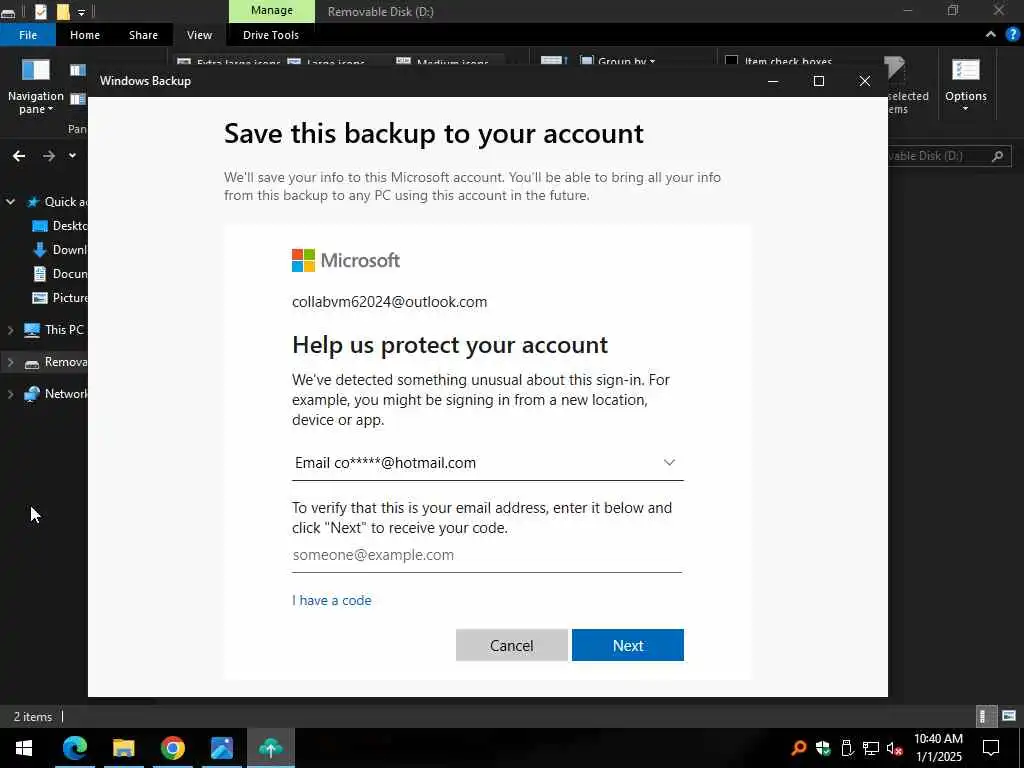Screen dimensions: 1024x768
Task: Open the Photos app taskbar icon
Action: tap(222, 747)
